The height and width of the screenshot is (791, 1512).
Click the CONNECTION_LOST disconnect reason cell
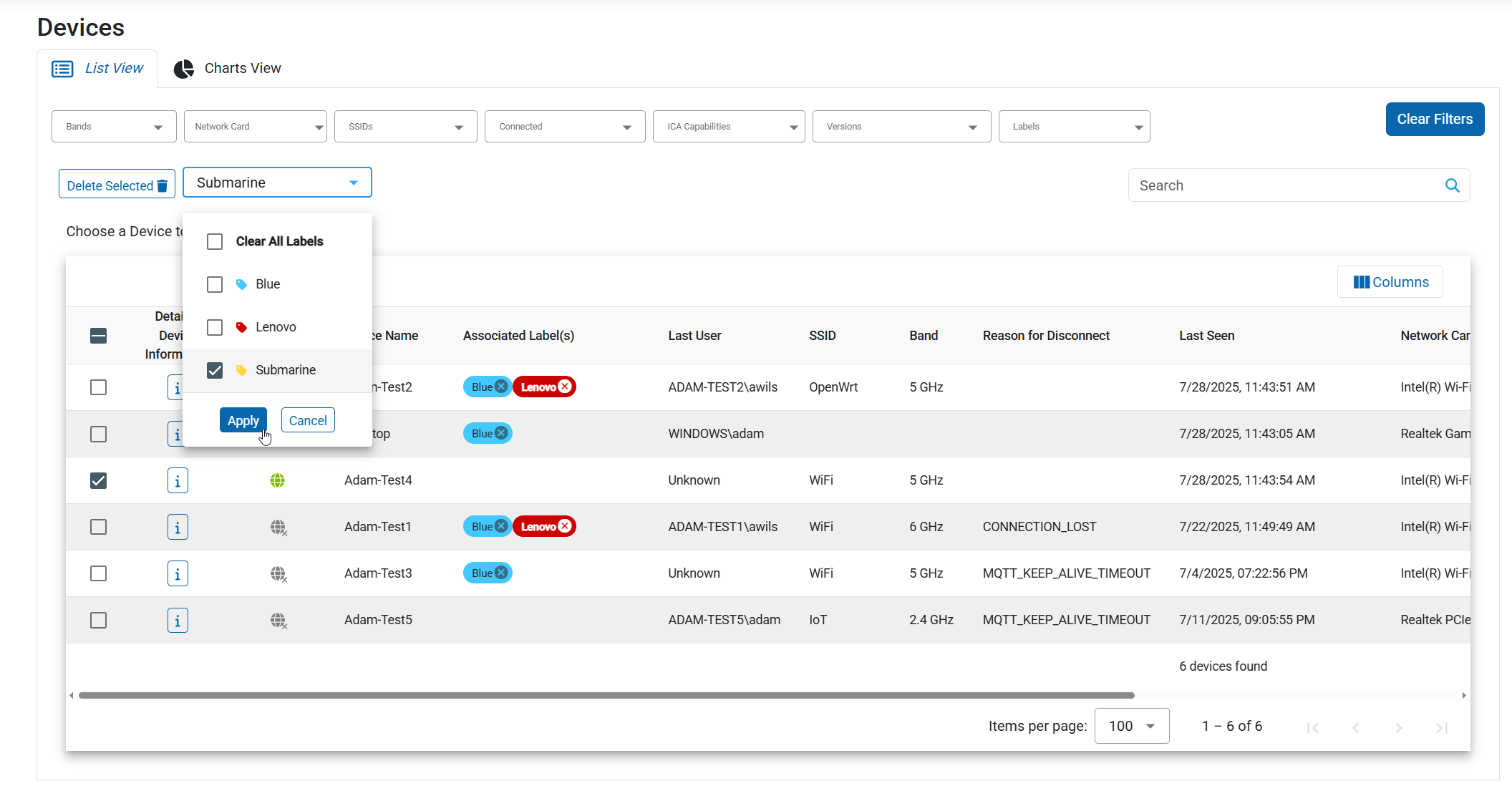click(1039, 527)
